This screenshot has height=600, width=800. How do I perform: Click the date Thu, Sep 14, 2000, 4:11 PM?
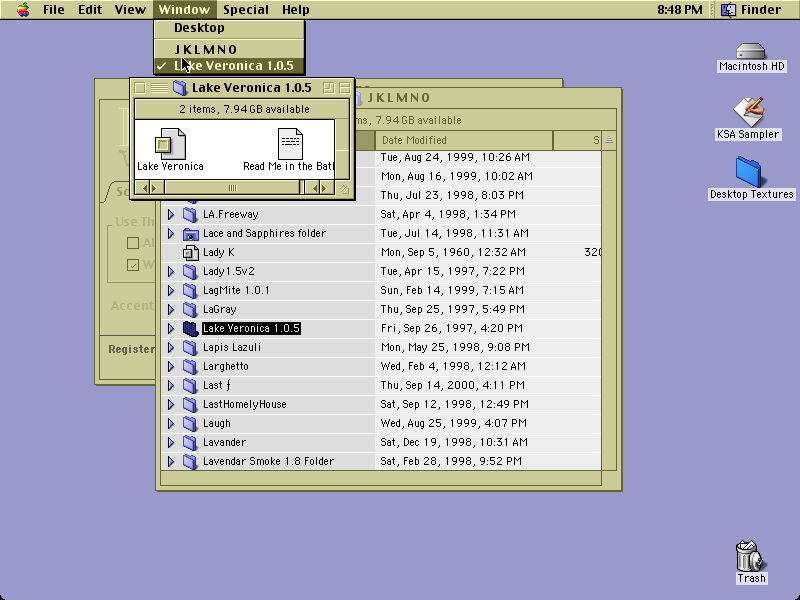coord(452,385)
